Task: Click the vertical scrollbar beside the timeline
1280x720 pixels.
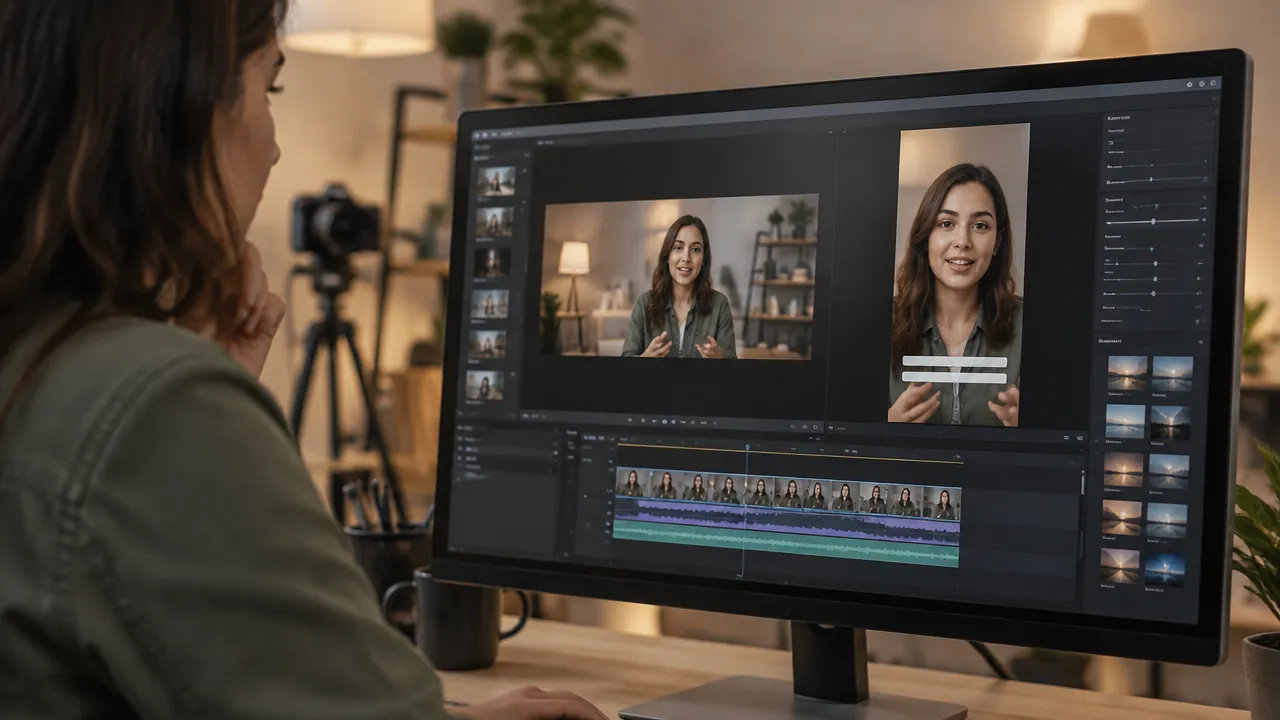Action: (1082, 485)
